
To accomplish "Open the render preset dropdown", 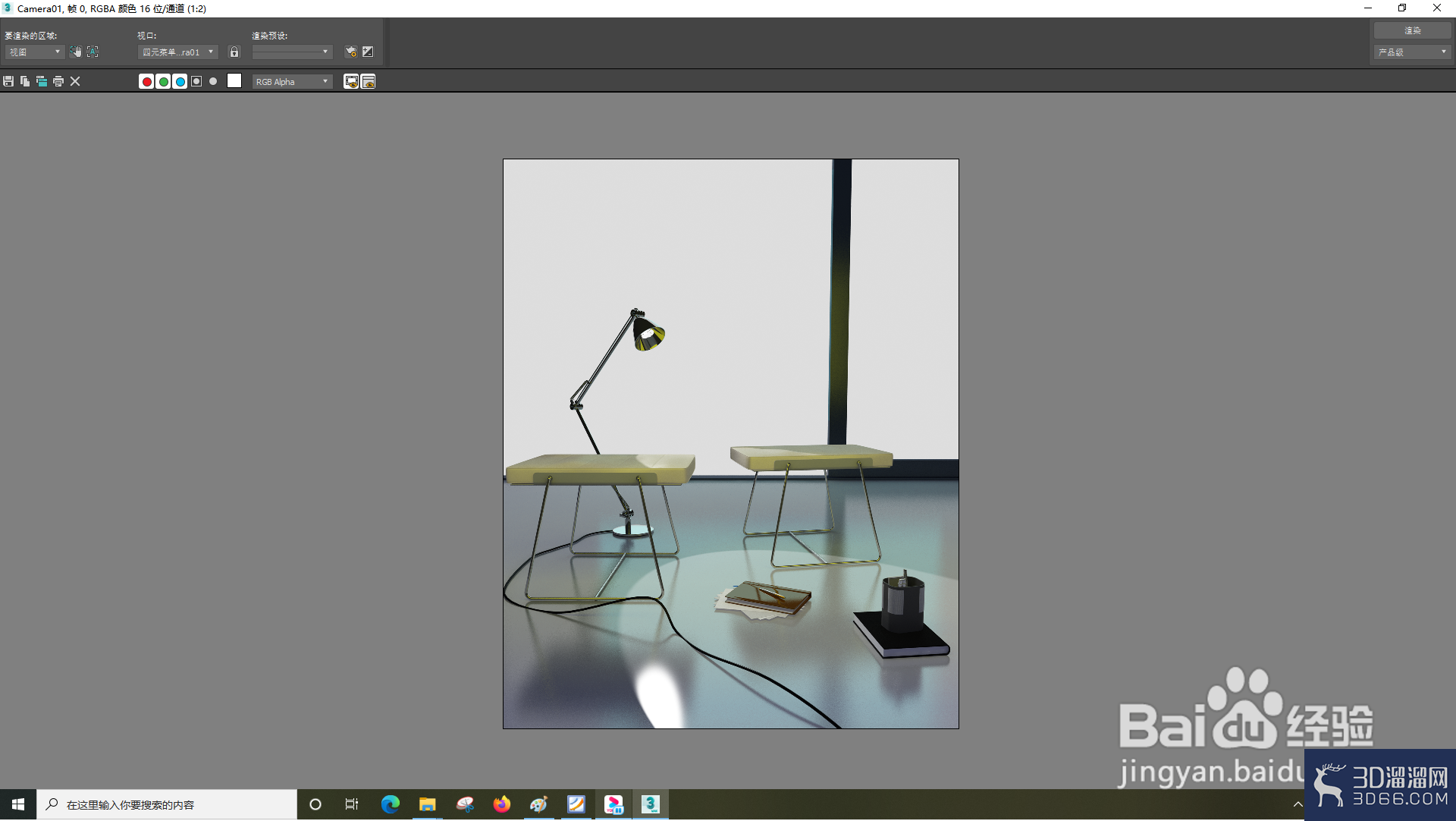I will tap(292, 52).
